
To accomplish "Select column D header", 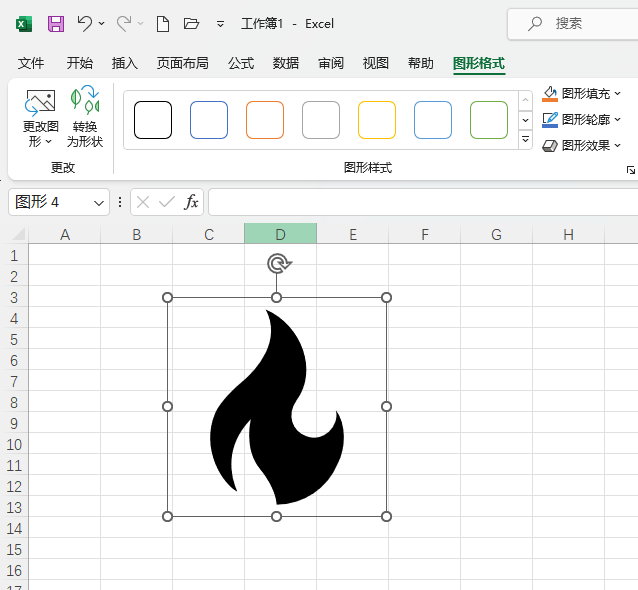I will 281,234.
